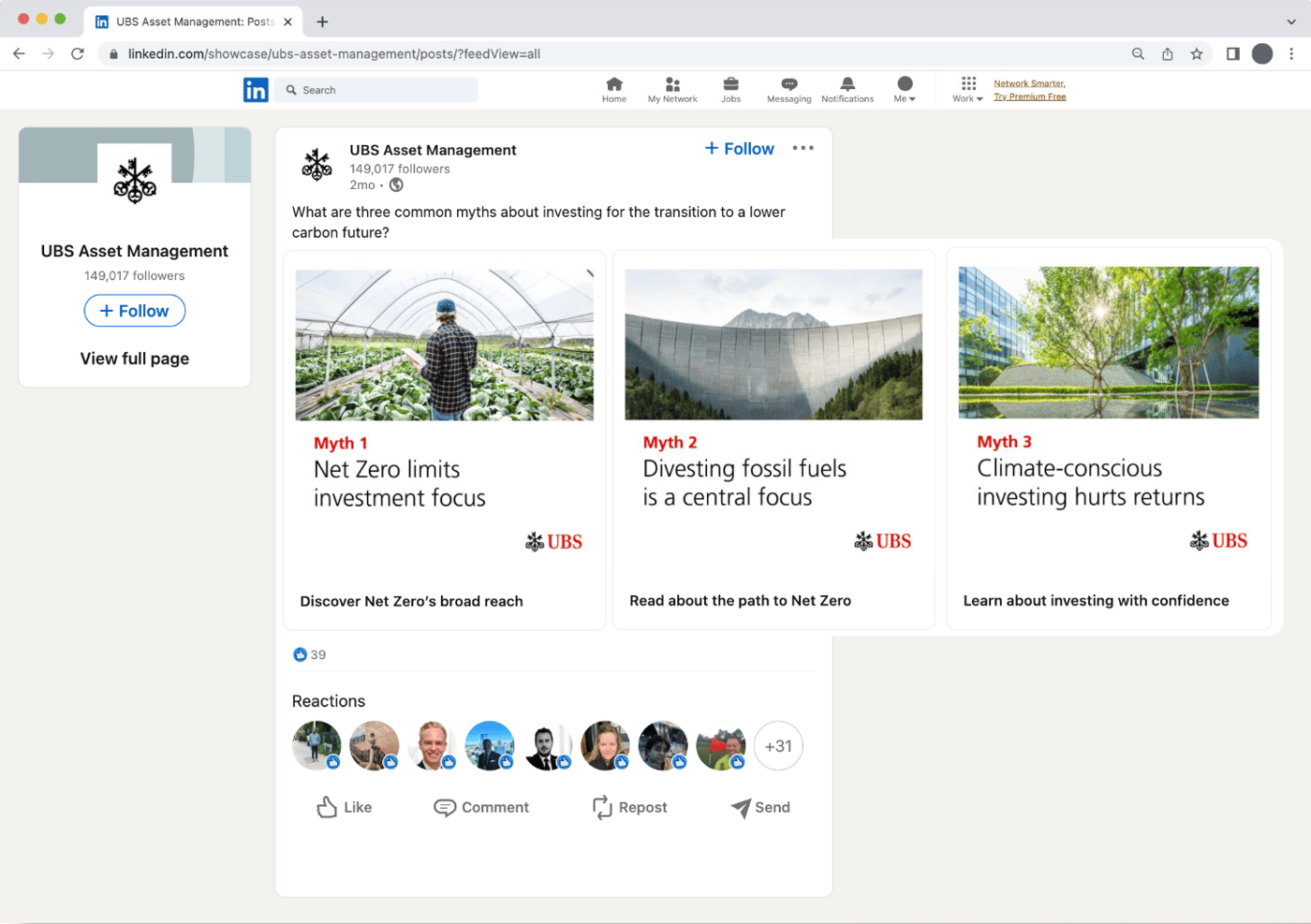Click the Try Premium Free link
Viewport: 1311px width, 924px height.
click(1030, 96)
